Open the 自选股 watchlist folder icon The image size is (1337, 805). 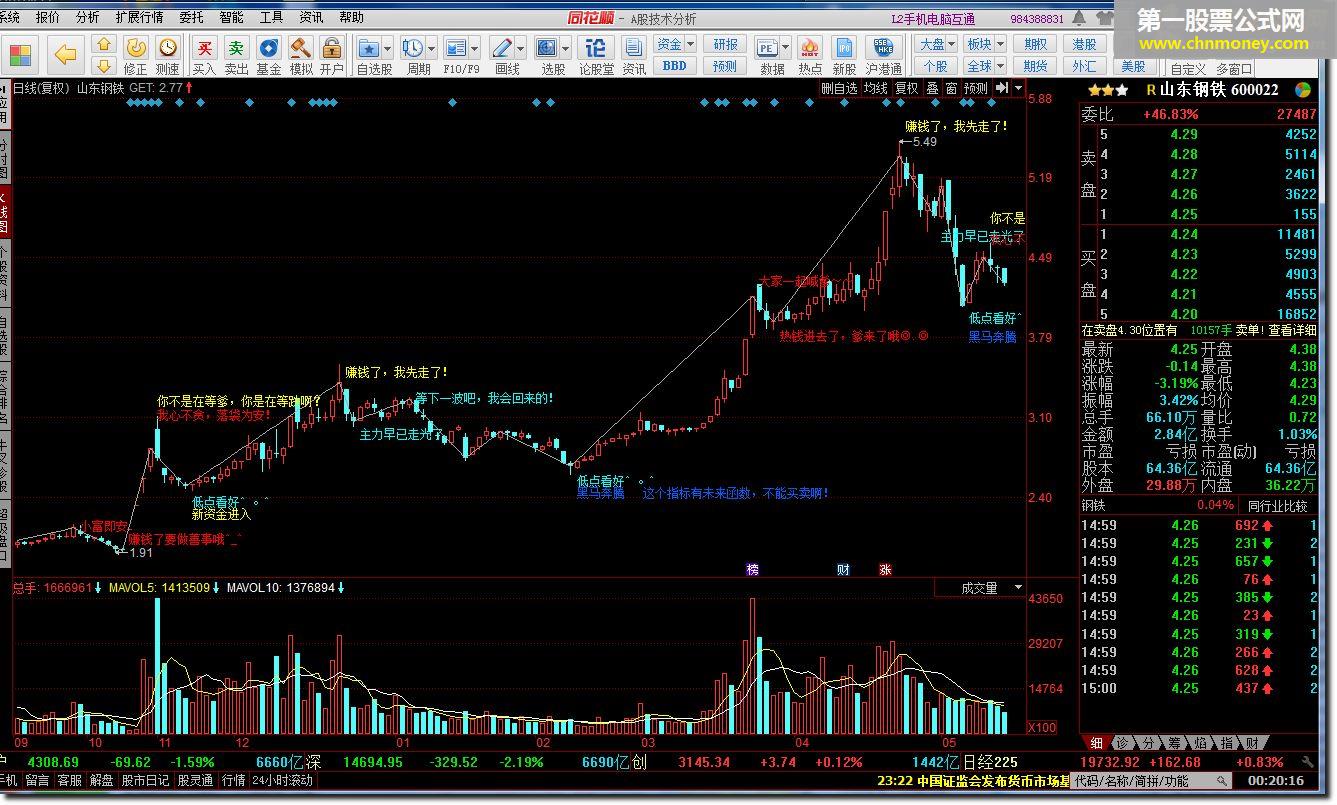click(369, 48)
